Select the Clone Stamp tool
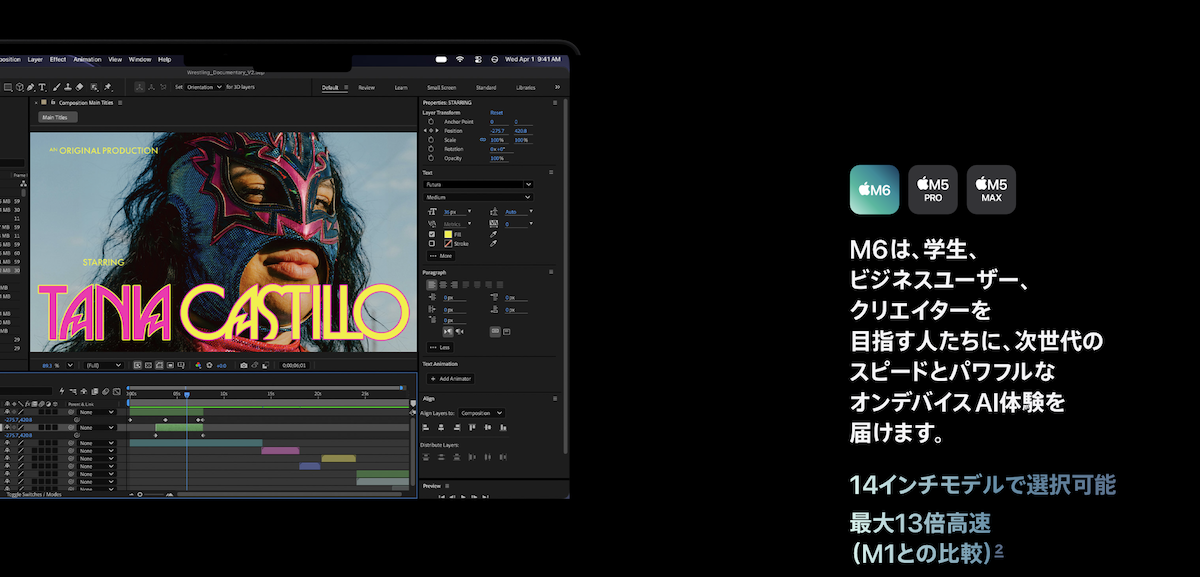1200x577 pixels. point(69,87)
